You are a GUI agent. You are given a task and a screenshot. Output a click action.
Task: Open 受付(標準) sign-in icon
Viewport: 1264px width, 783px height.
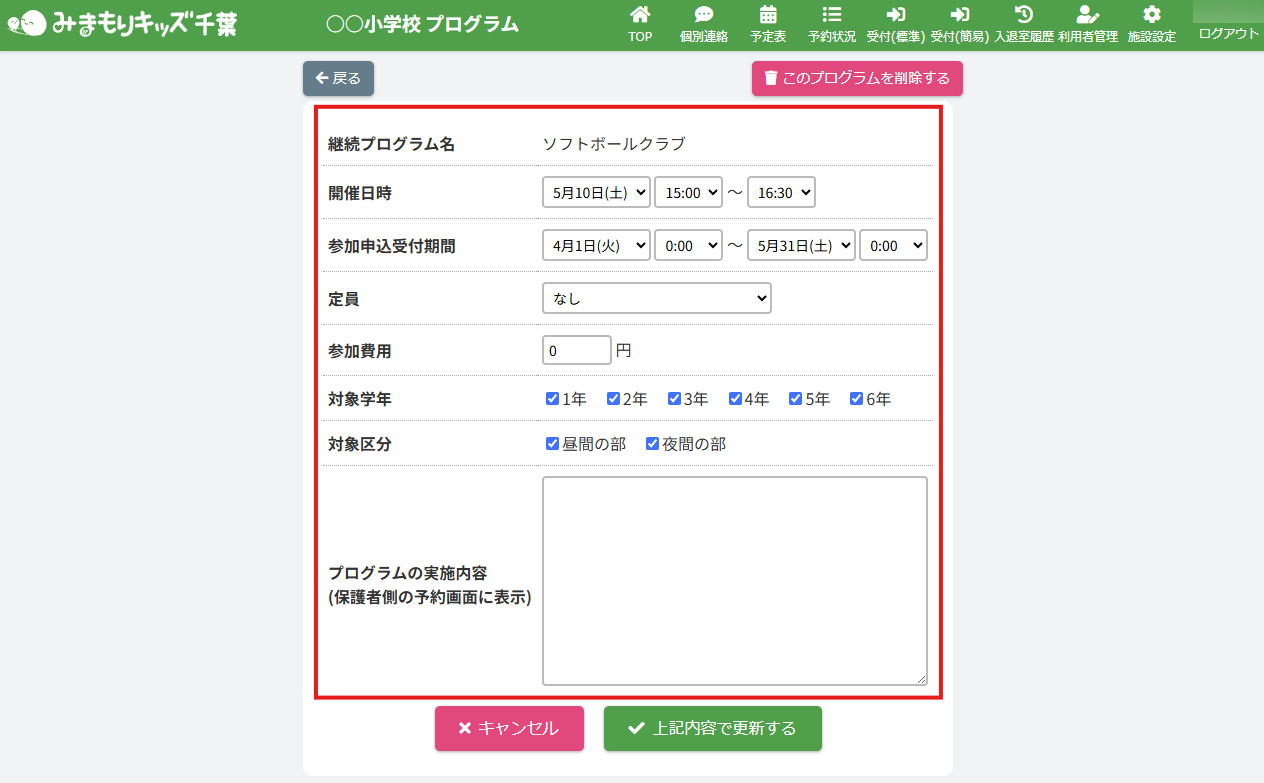point(895,15)
